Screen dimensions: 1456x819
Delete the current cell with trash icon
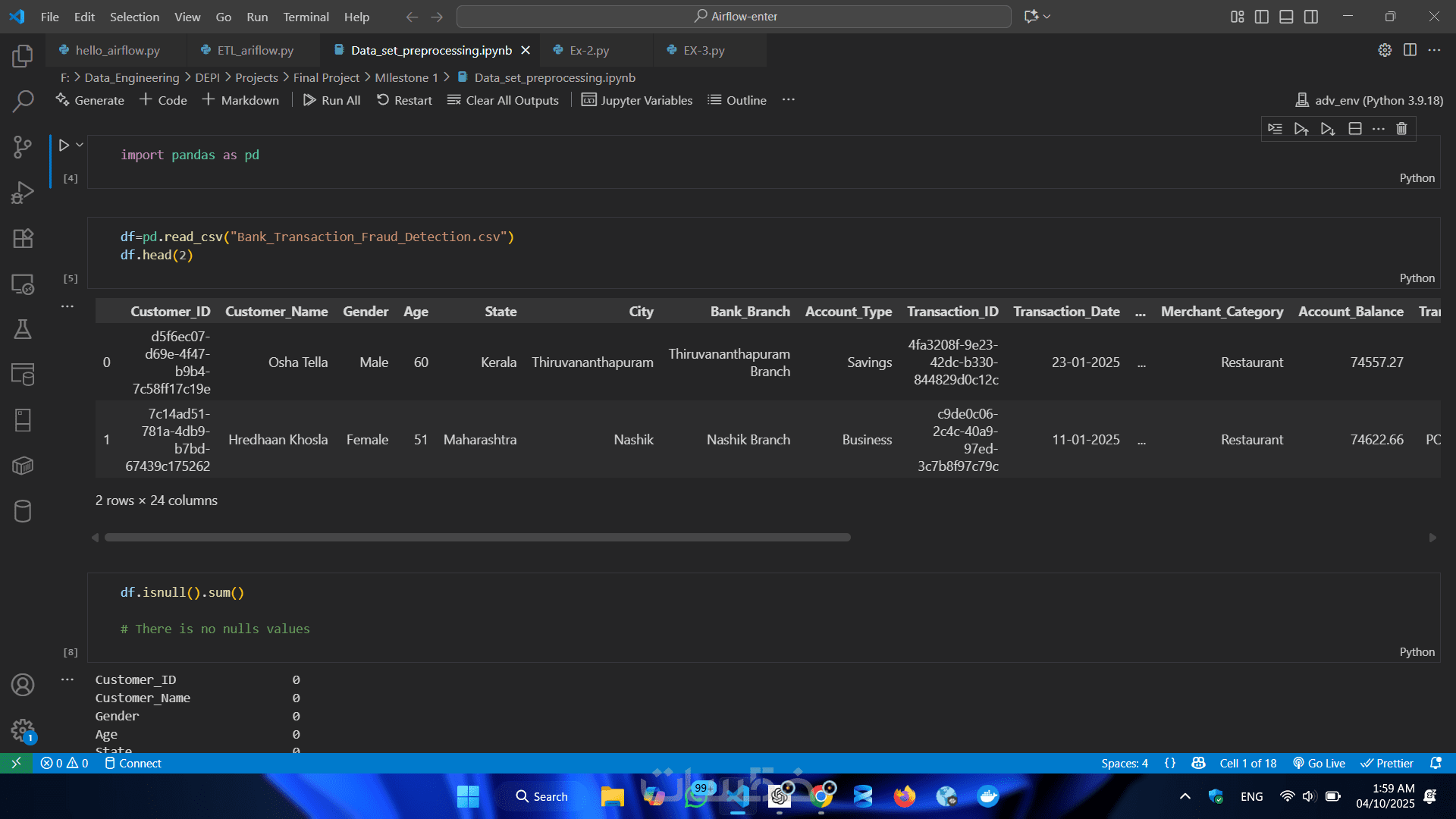coord(1401,129)
